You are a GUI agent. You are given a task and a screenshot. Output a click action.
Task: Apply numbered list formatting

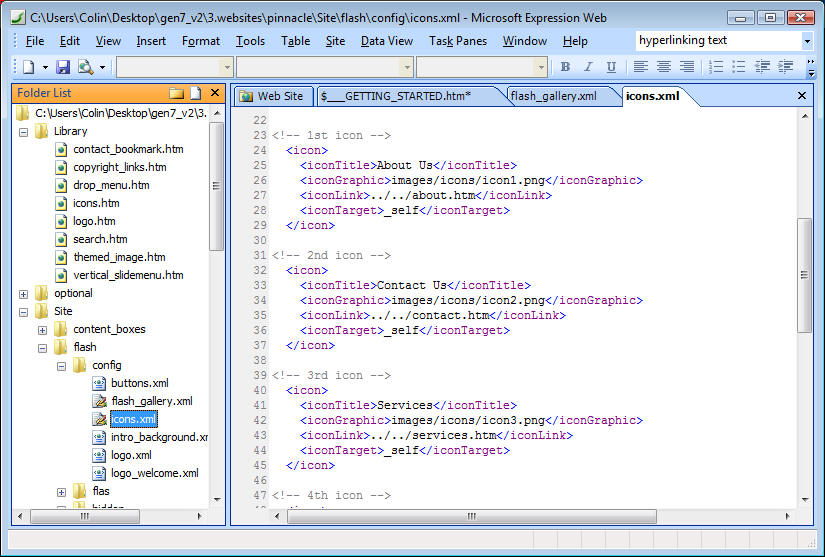(x=716, y=67)
